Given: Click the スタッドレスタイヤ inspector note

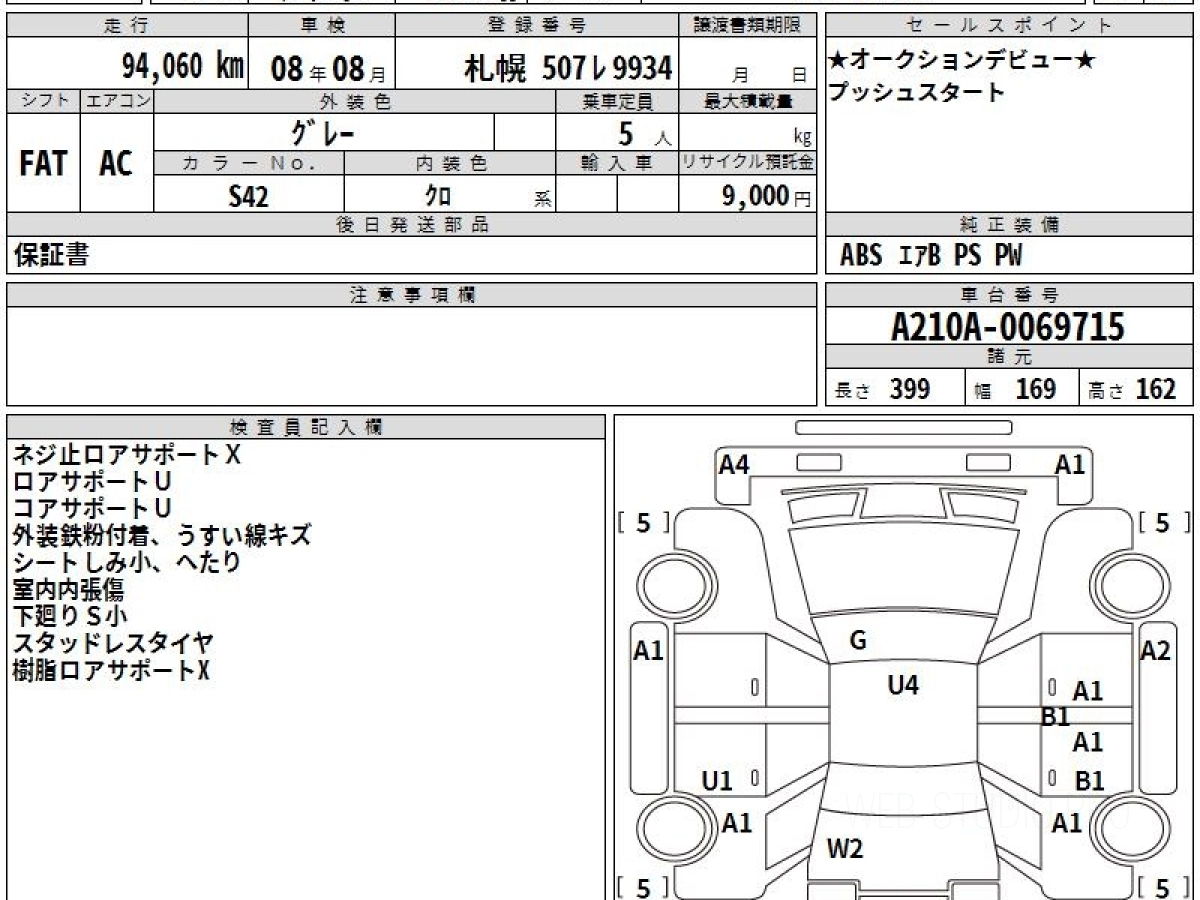Looking at the screenshot, I should (x=113, y=643).
